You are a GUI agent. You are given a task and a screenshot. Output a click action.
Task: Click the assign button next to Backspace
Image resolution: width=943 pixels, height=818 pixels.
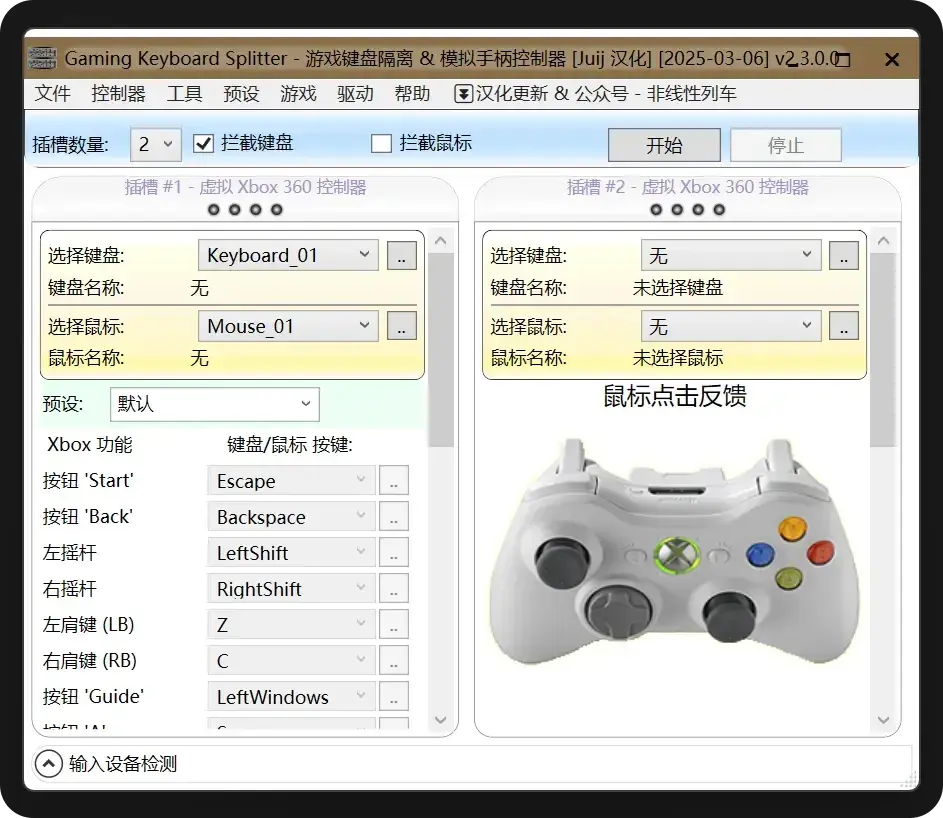(x=394, y=517)
